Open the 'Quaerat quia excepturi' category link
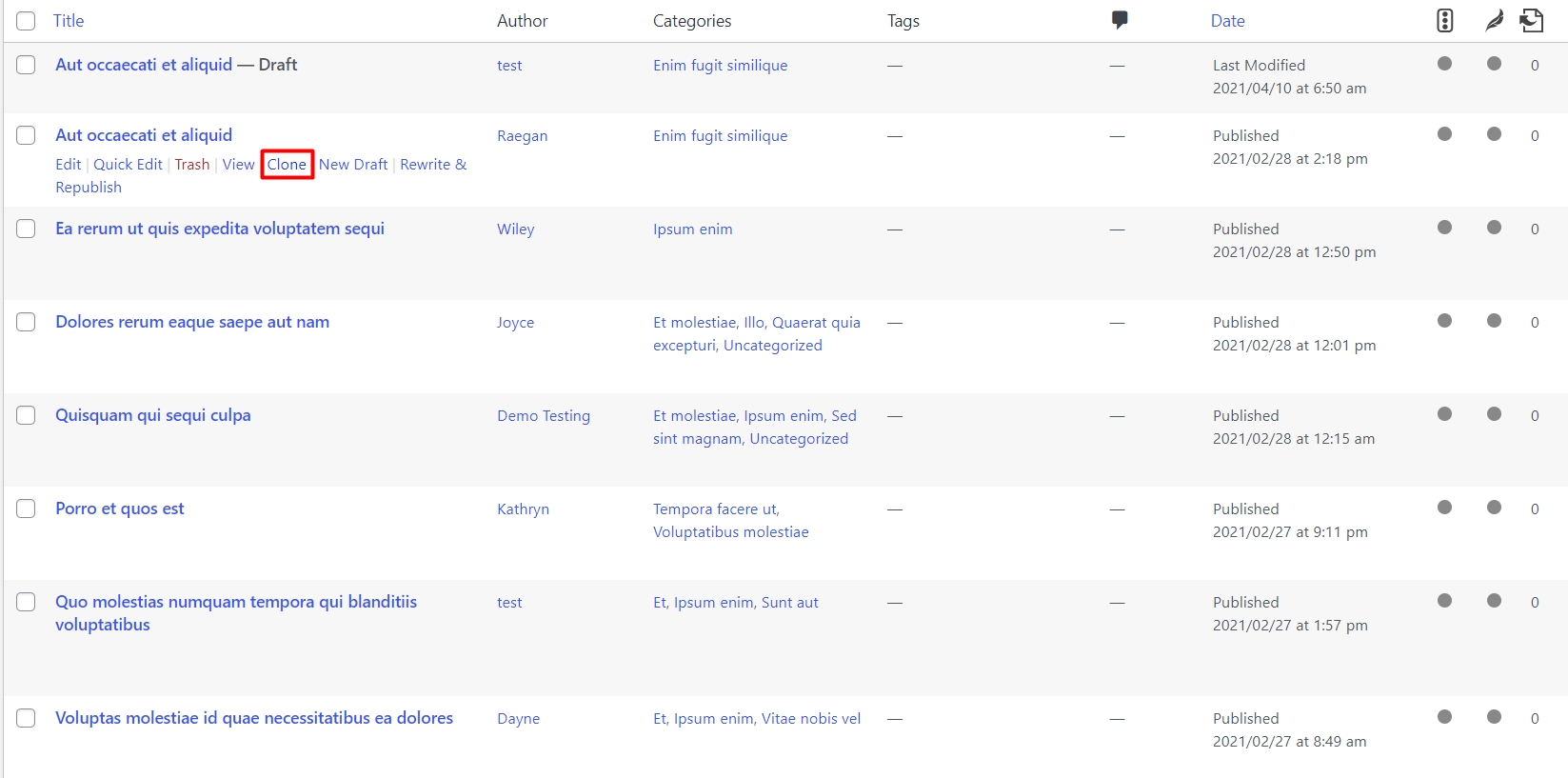The height and width of the screenshot is (778, 1568). [757, 333]
